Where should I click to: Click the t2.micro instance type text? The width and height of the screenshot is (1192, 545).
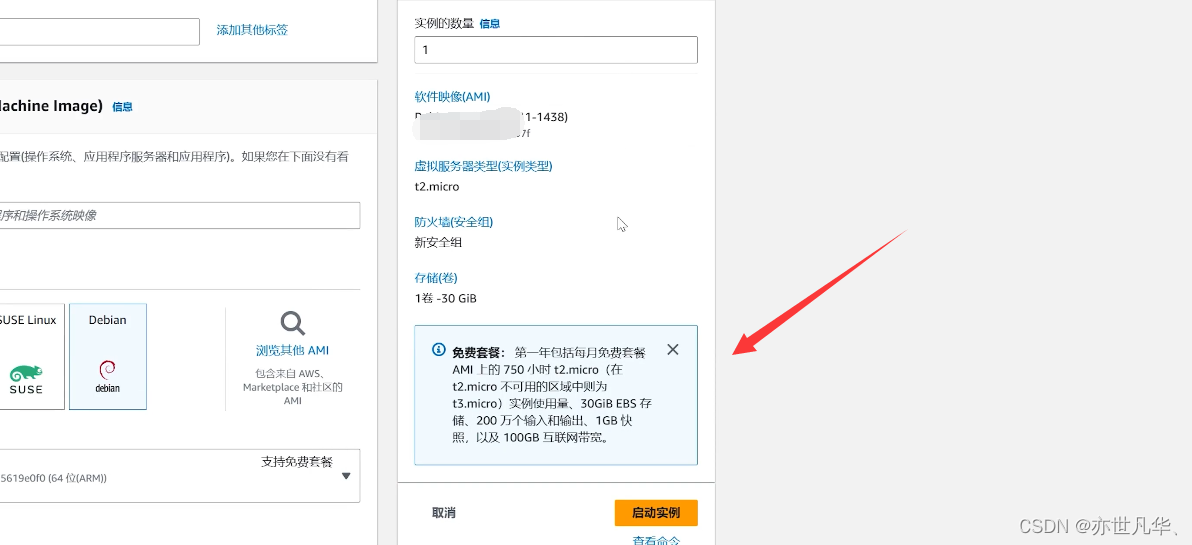click(x=437, y=186)
